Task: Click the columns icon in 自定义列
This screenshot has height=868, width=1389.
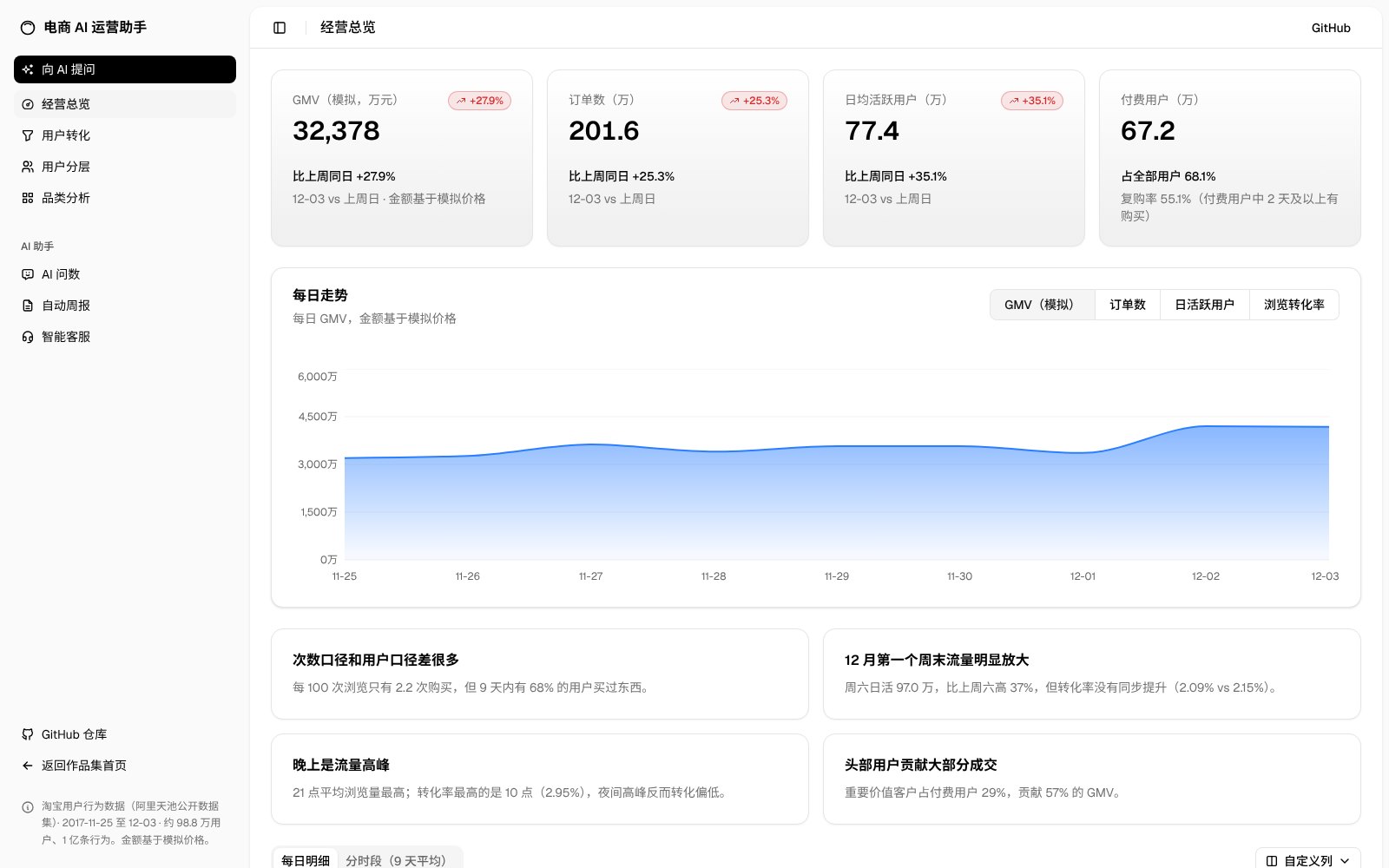Action: 1272,861
